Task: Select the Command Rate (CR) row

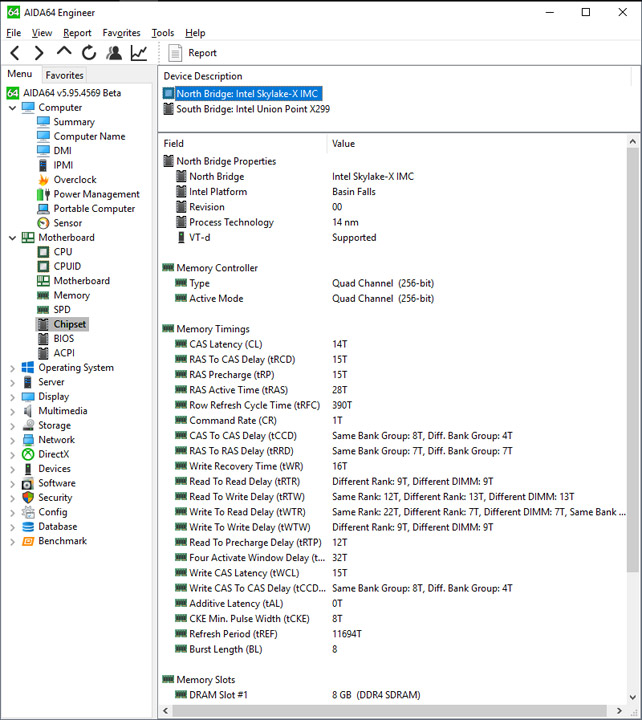Action: [395, 421]
